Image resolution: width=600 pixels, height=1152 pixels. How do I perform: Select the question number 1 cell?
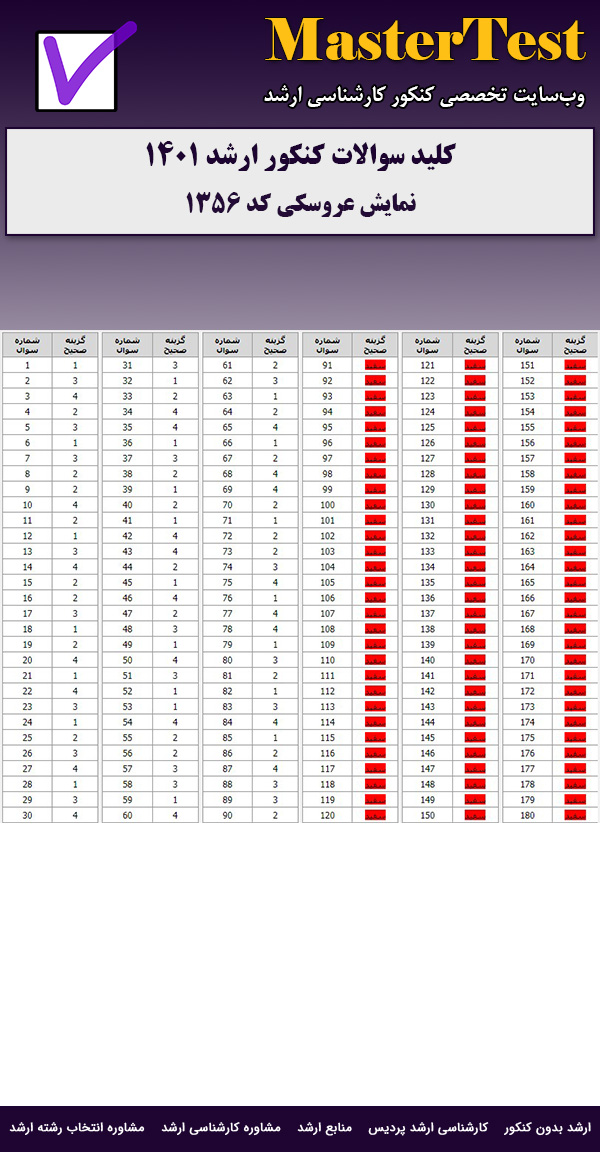click(27, 365)
